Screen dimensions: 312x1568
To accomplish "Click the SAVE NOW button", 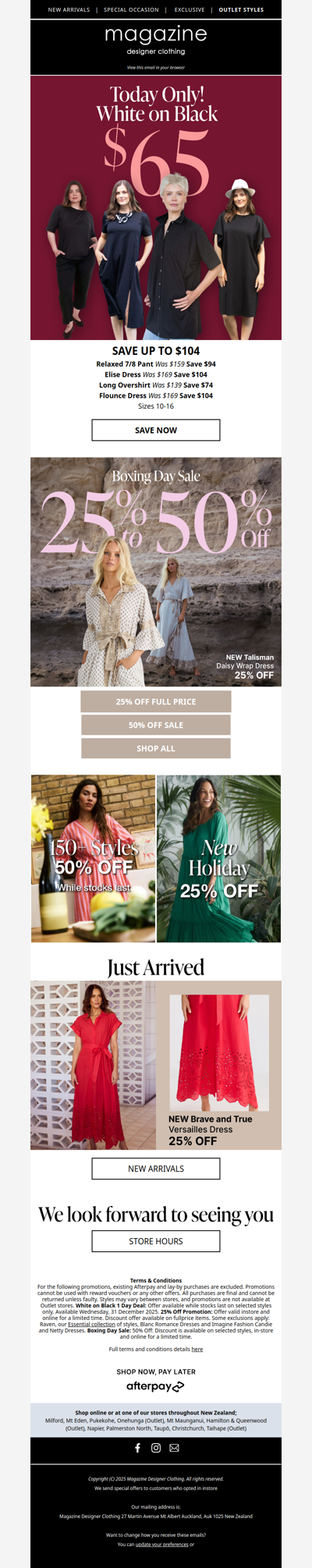I will click(x=156, y=430).
